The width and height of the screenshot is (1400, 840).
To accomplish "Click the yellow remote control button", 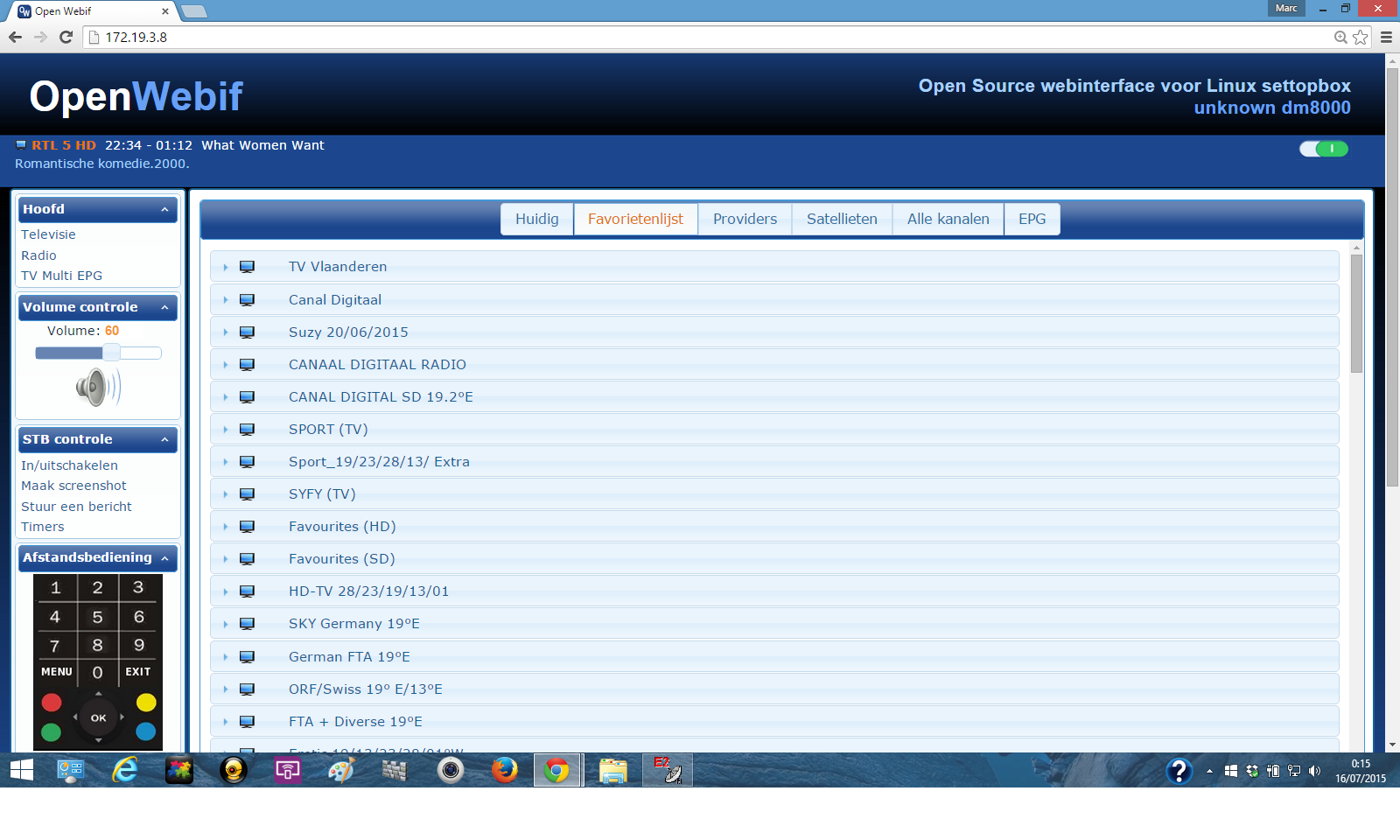I will coord(146,703).
